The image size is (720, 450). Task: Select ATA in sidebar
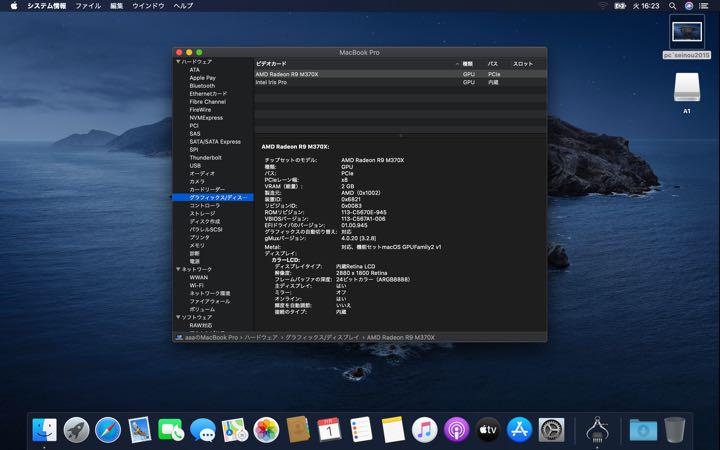[x=195, y=70]
